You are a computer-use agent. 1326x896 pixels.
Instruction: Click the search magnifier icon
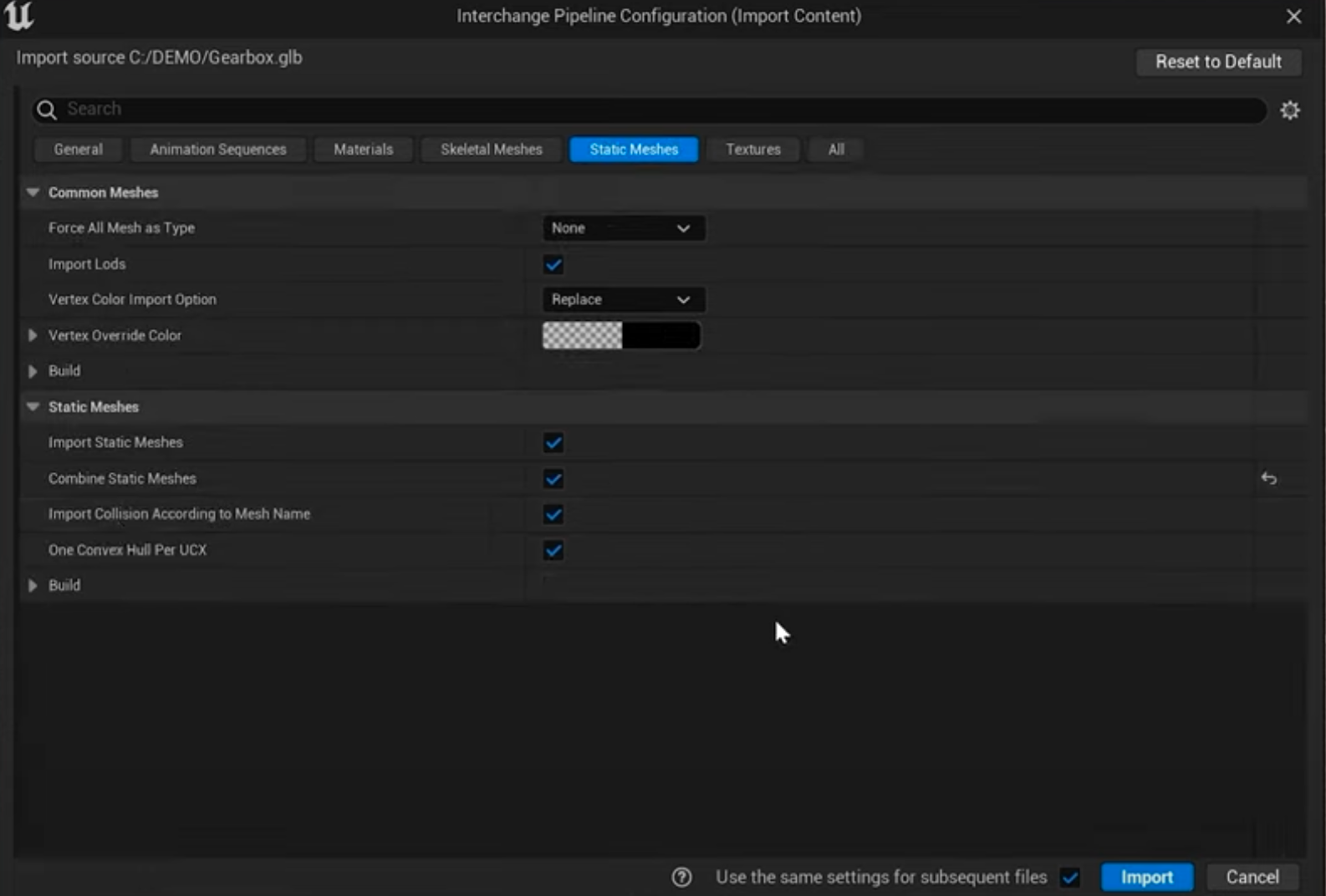47,109
